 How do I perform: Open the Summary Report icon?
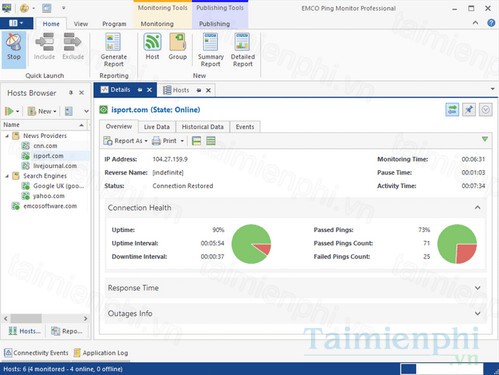tap(210, 50)
